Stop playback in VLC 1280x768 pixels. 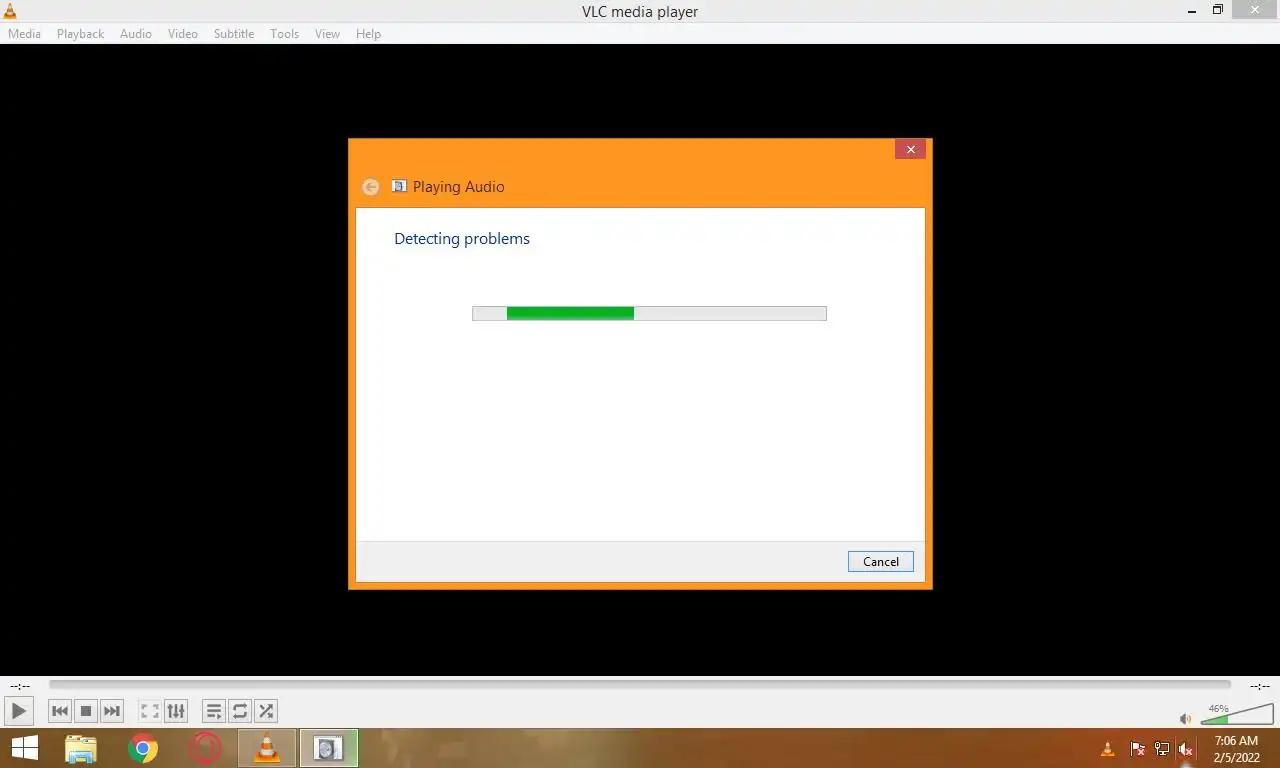(86, 711)
